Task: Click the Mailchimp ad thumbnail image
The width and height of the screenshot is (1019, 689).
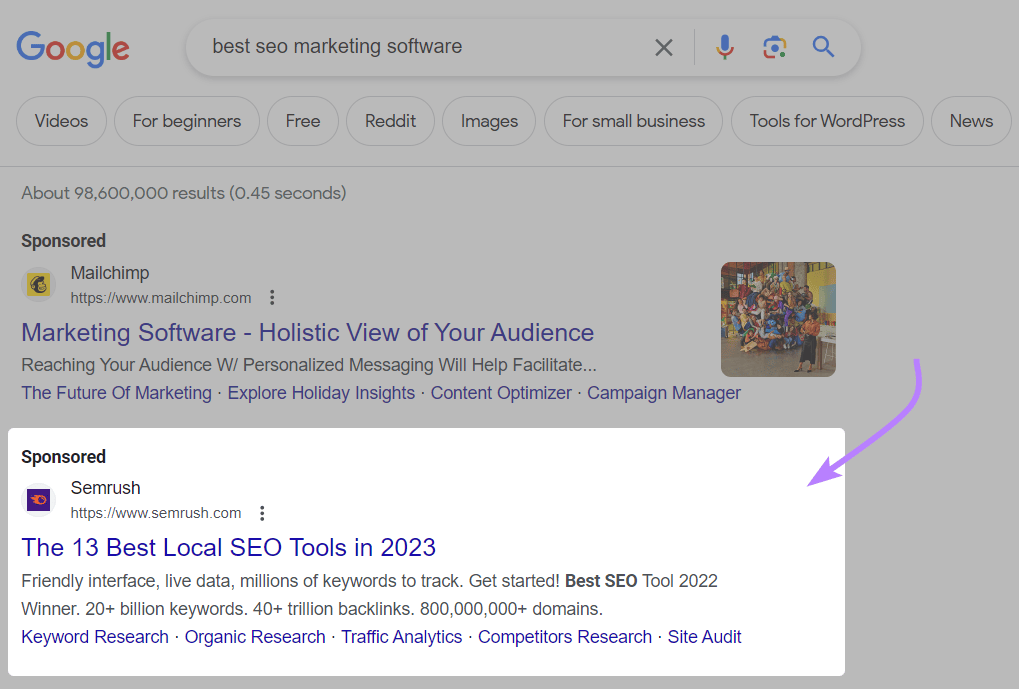Action: coord(778,319)
